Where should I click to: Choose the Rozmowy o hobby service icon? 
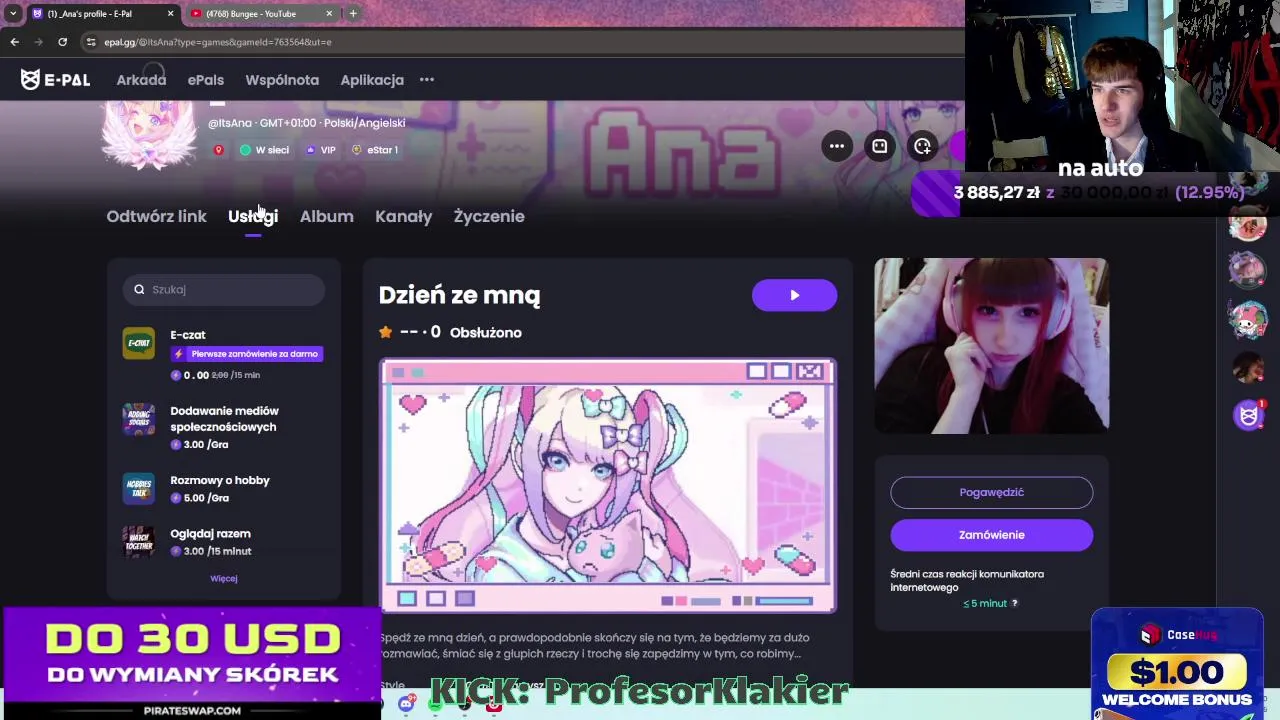pyautogui.click(x=139, y=488)
